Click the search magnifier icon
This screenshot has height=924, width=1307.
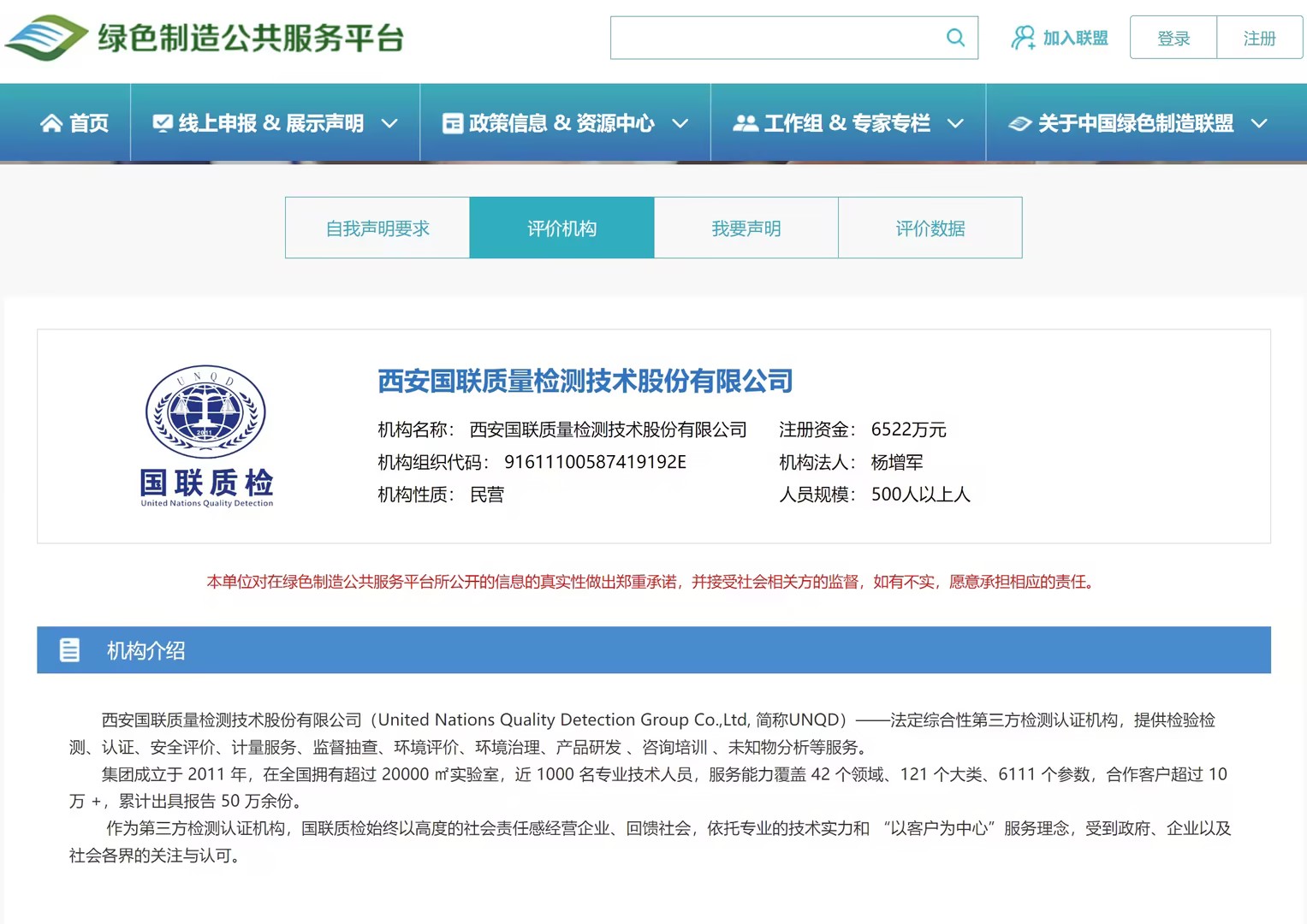click(955, 38)
